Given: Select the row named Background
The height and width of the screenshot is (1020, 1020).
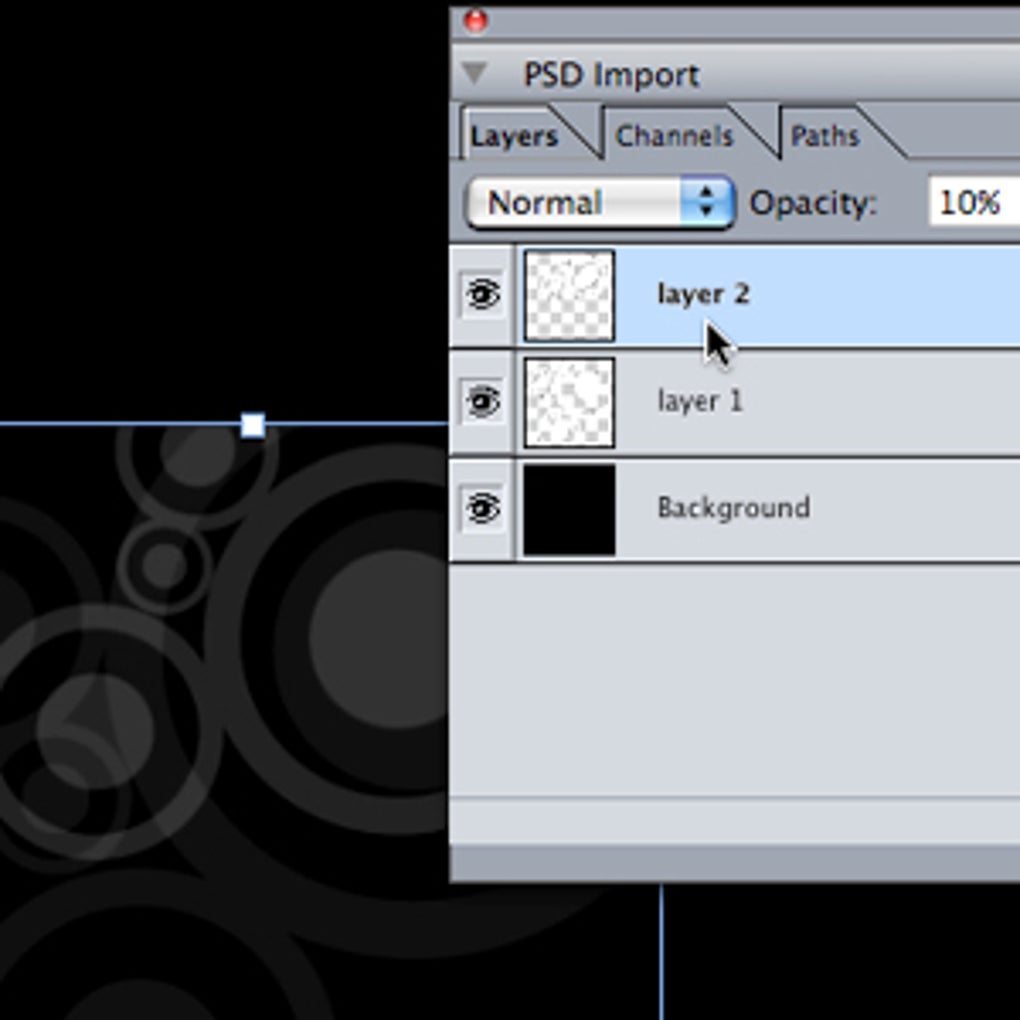Looking at the screenshot, I should tap(735, 509).
